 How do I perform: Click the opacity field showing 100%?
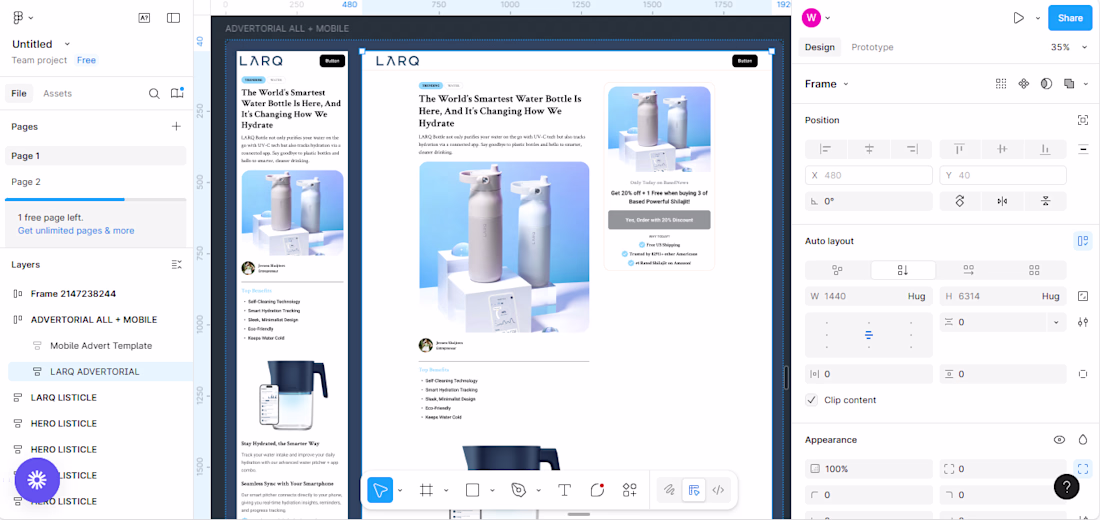[x=868, y=469]
